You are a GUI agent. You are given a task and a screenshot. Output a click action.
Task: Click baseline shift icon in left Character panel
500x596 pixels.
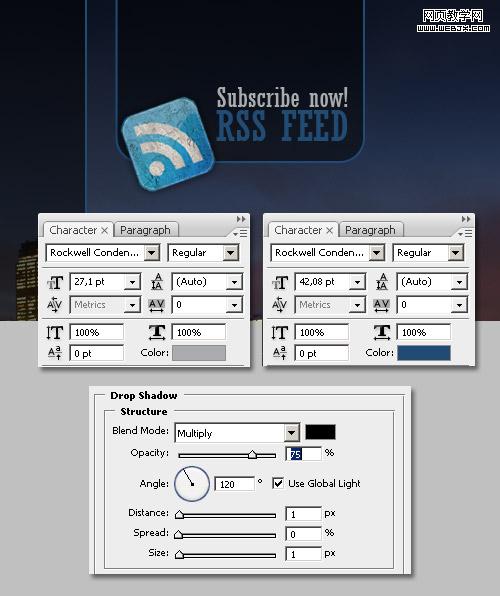pyautogui.click(x=54, y=353)
